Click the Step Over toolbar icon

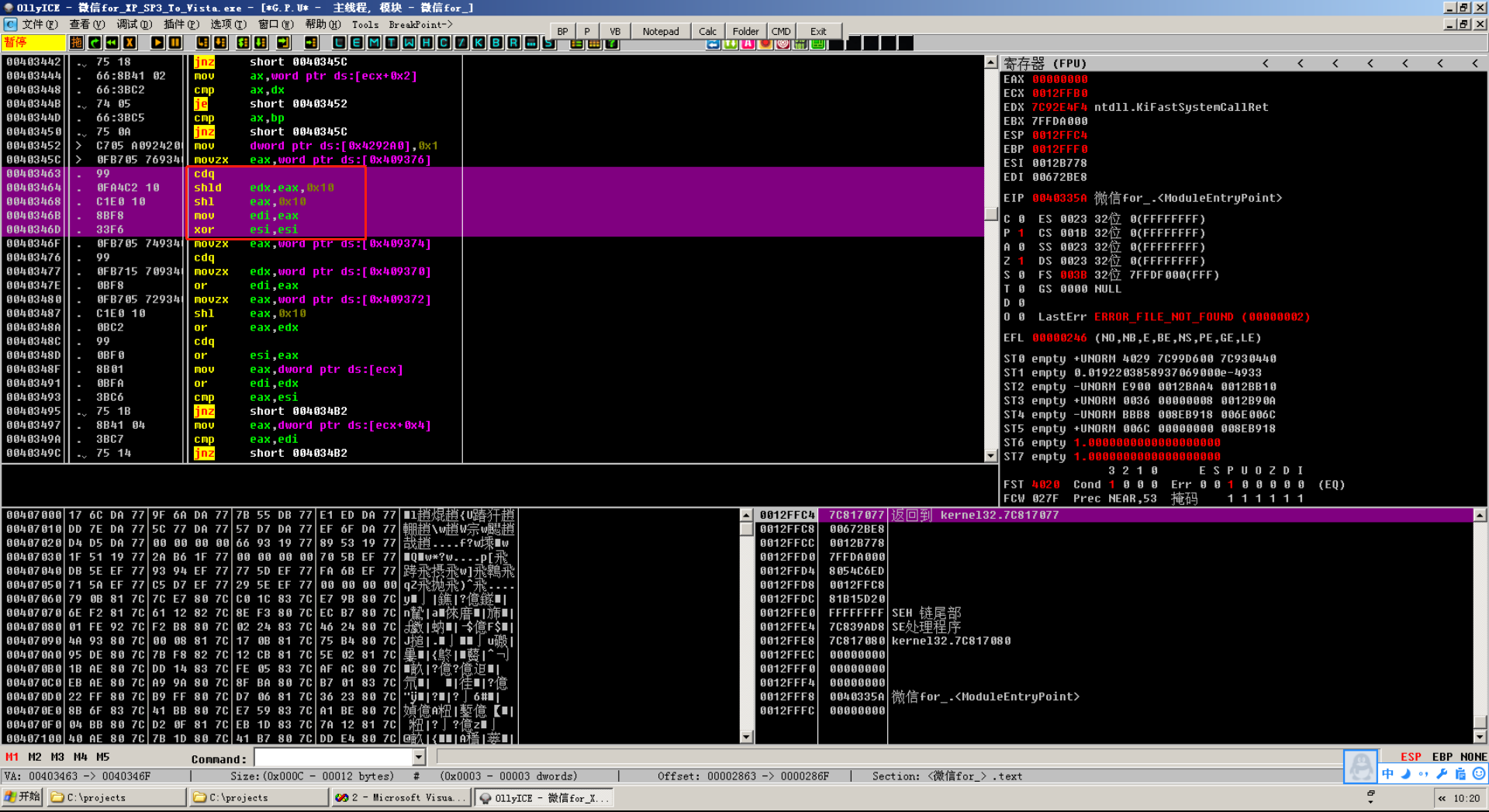tap(221, 43)
